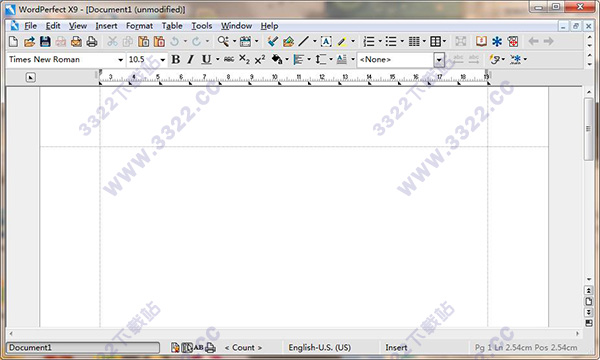Click the font color paint bucket icon

click(x=277, y=59)
